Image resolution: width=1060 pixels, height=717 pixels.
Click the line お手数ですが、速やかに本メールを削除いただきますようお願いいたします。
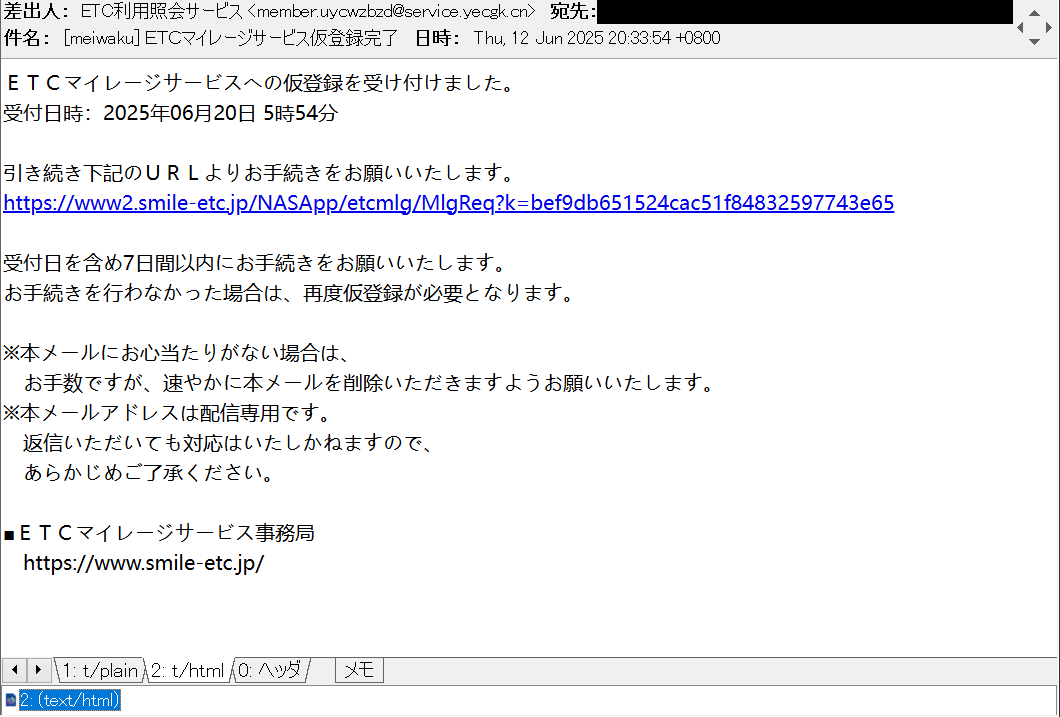(370, 383)
